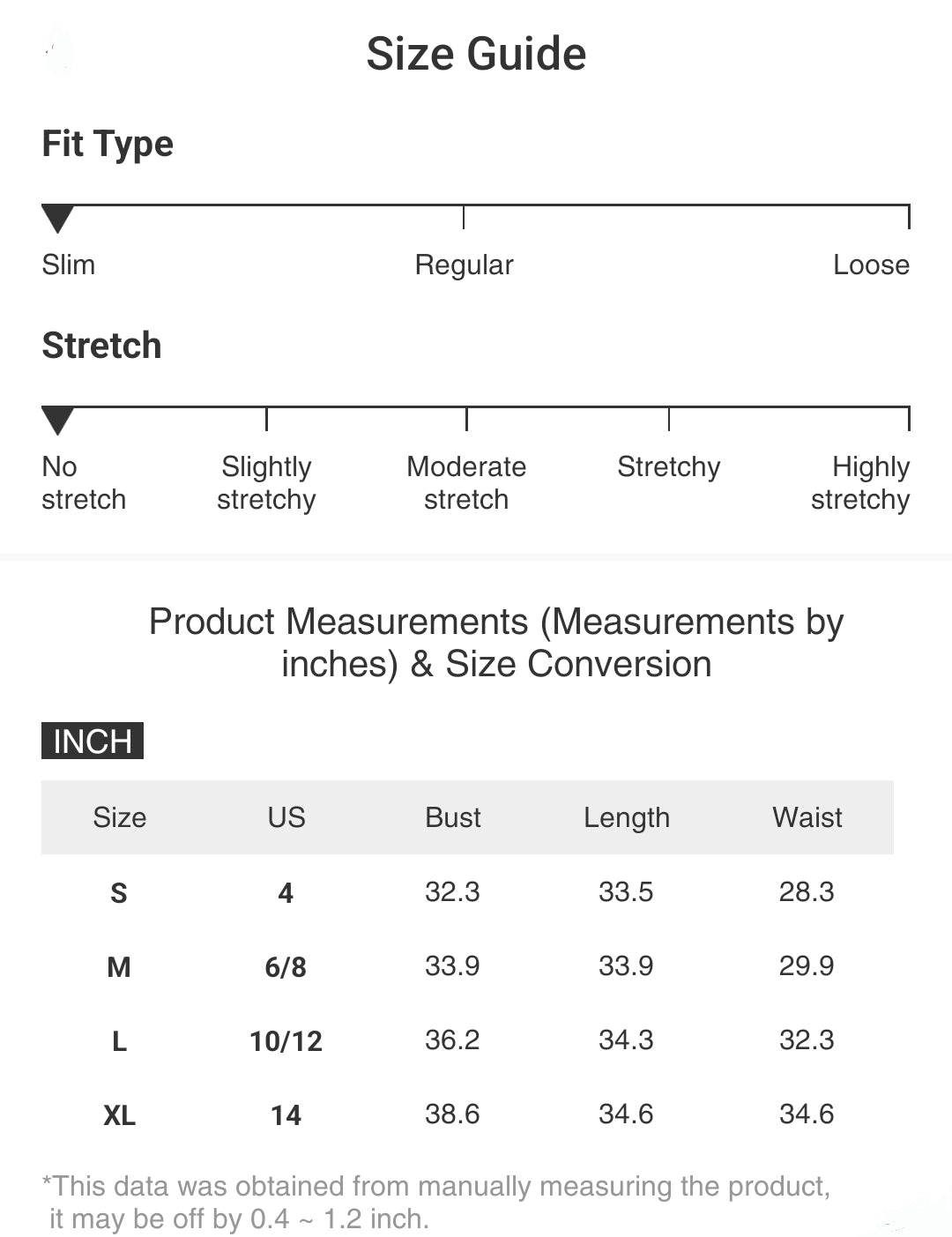
Task: Choose the Slightly stretchy tick mark
Action: pyautogui.click(x=266, y=420)
